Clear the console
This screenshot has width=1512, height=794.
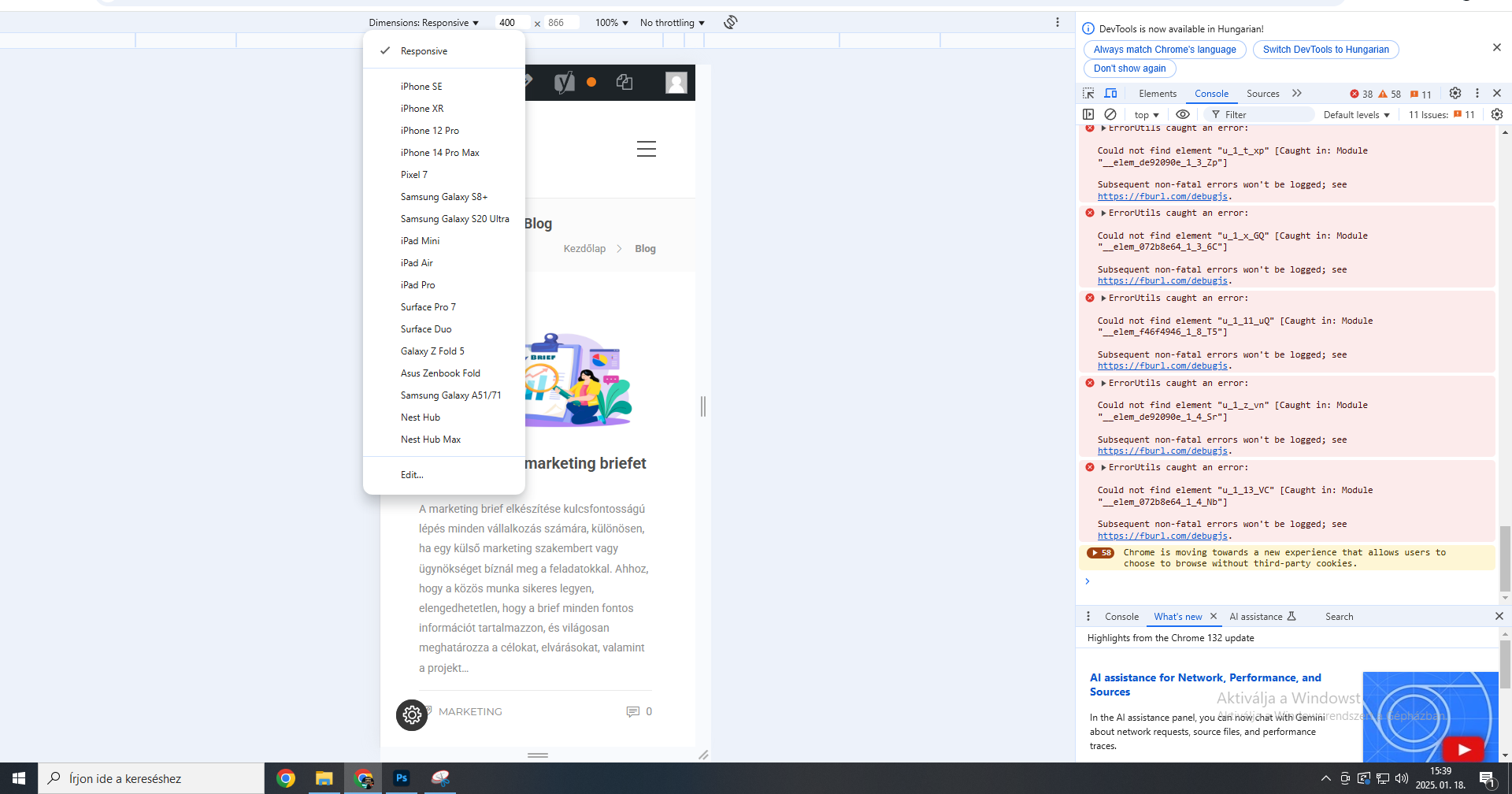pyautogui.click(x=1110, y=114)
